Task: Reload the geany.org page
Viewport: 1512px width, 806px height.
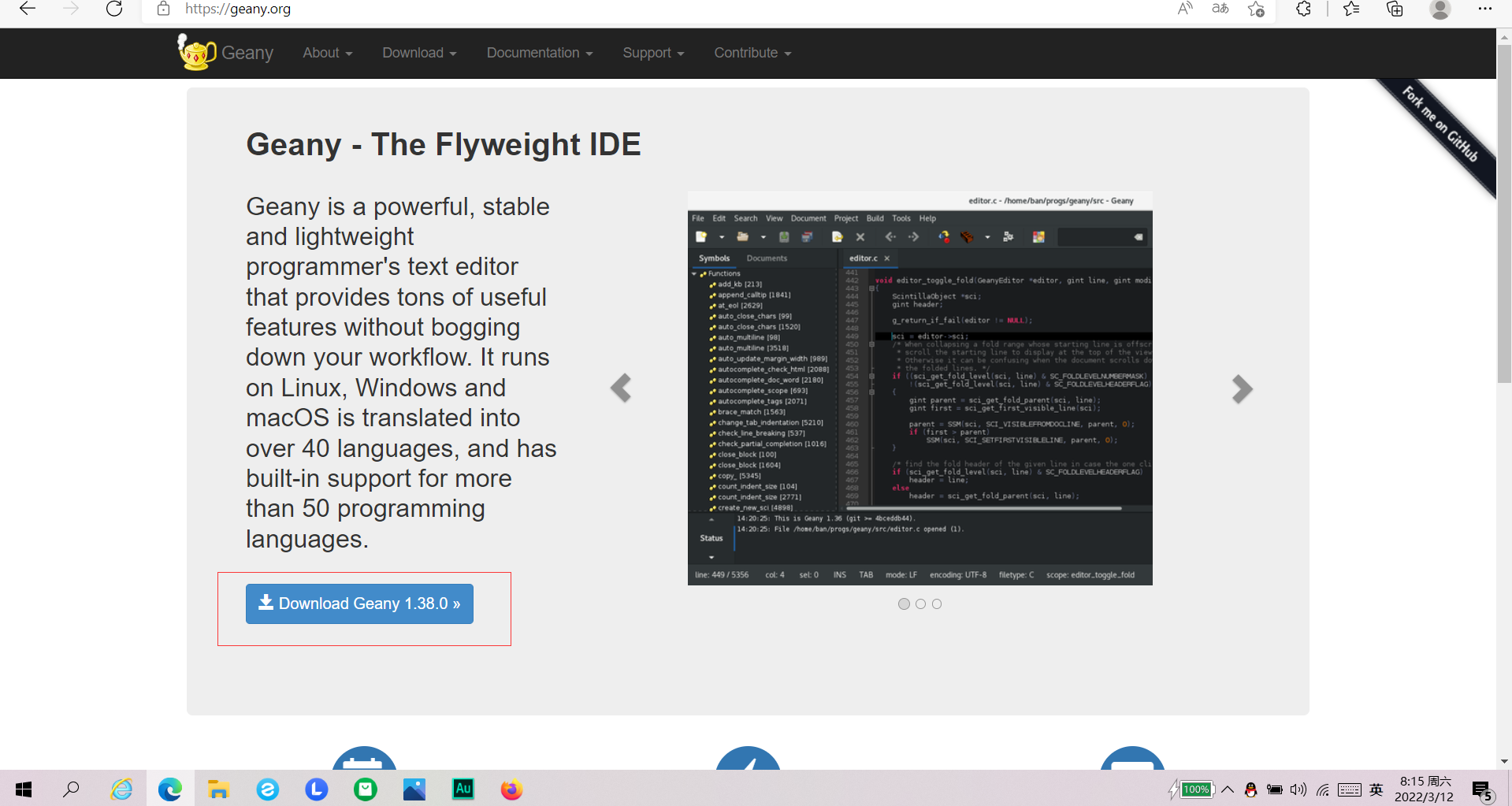Action: coord(114,9)
